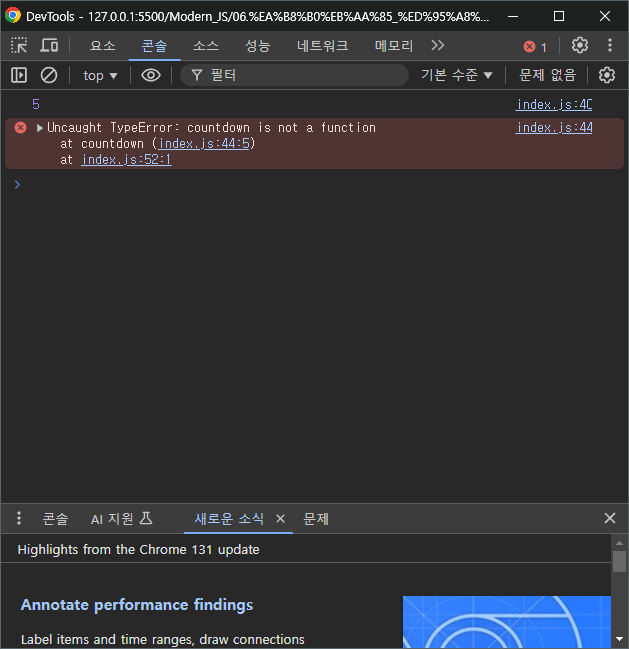Image resolution: width=629 pixels, height=649 pixels.
Task: Click the drawer scrollbar thumb
Action: click(619, 562)
